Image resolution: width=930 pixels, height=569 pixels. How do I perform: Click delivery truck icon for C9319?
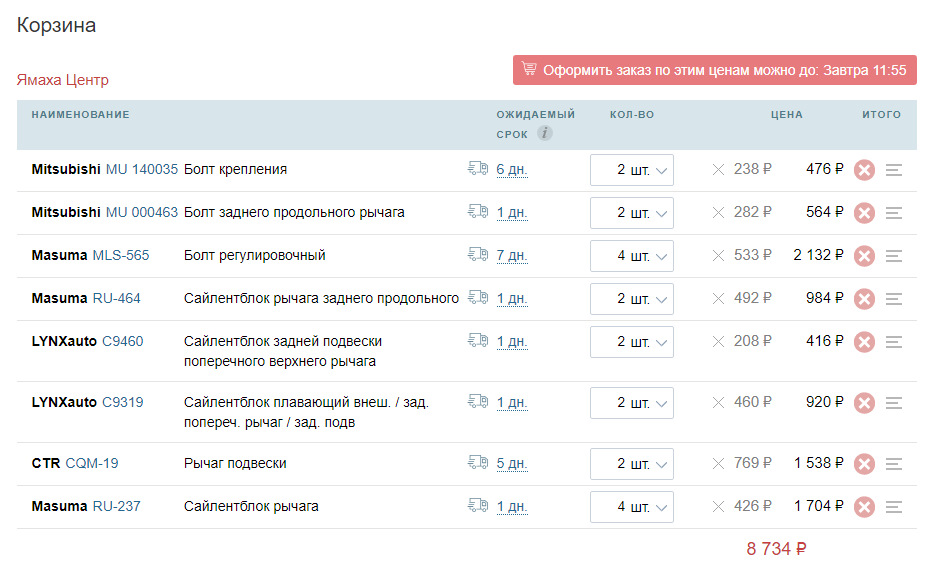coord(477,402)
